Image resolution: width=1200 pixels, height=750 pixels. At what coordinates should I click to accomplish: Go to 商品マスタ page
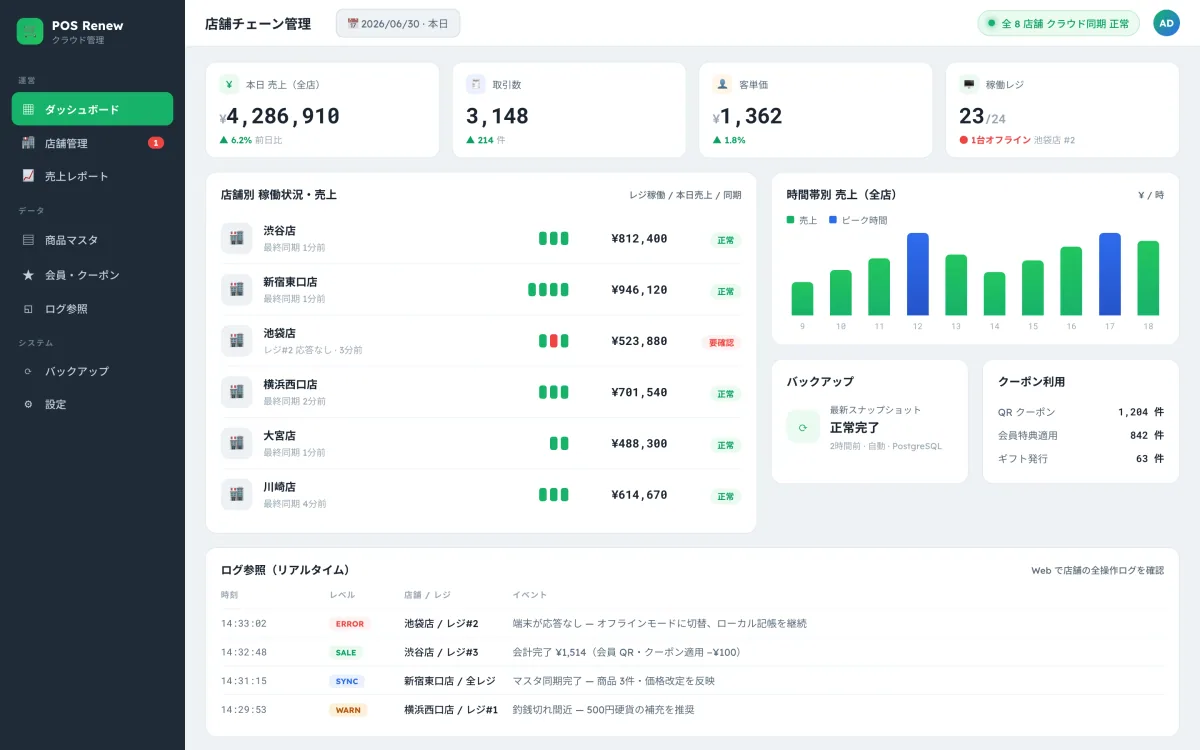click(x=92, y=240)
